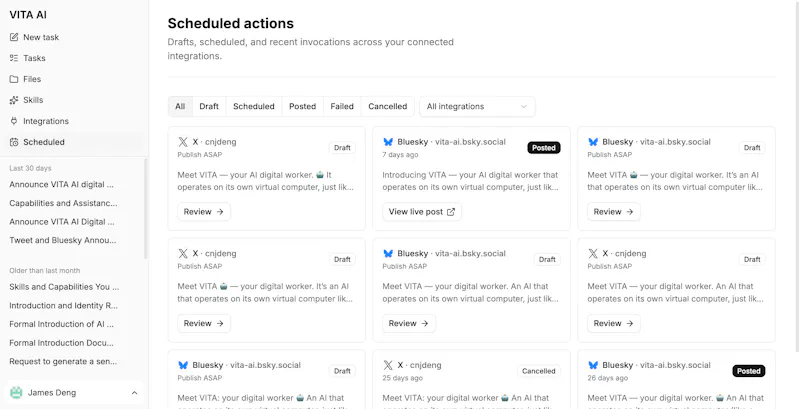Open the Skills section
800x409 pixels.
tap(74, 100)
